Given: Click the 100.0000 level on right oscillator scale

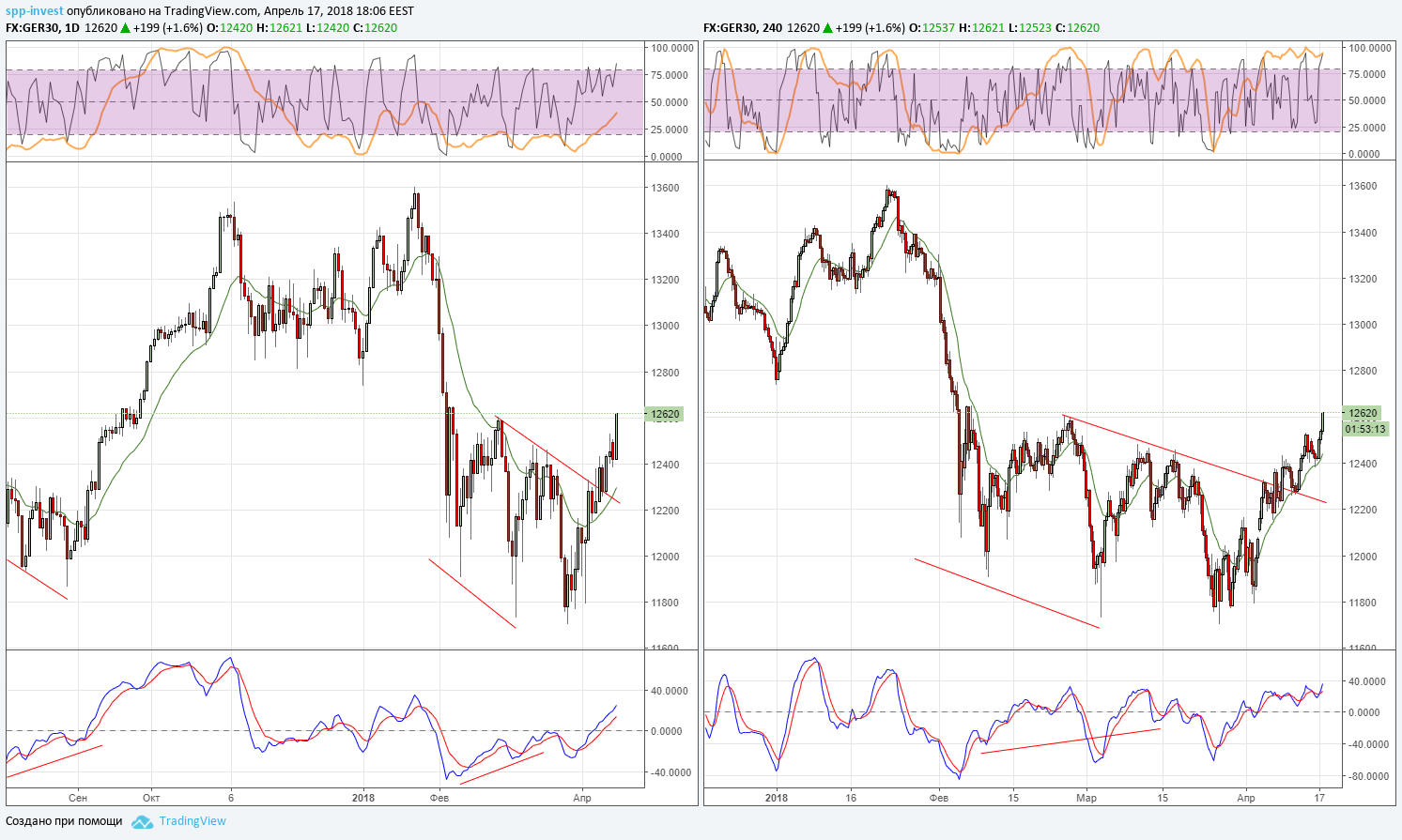Looking at the screenshot, I should point(1370,47).
